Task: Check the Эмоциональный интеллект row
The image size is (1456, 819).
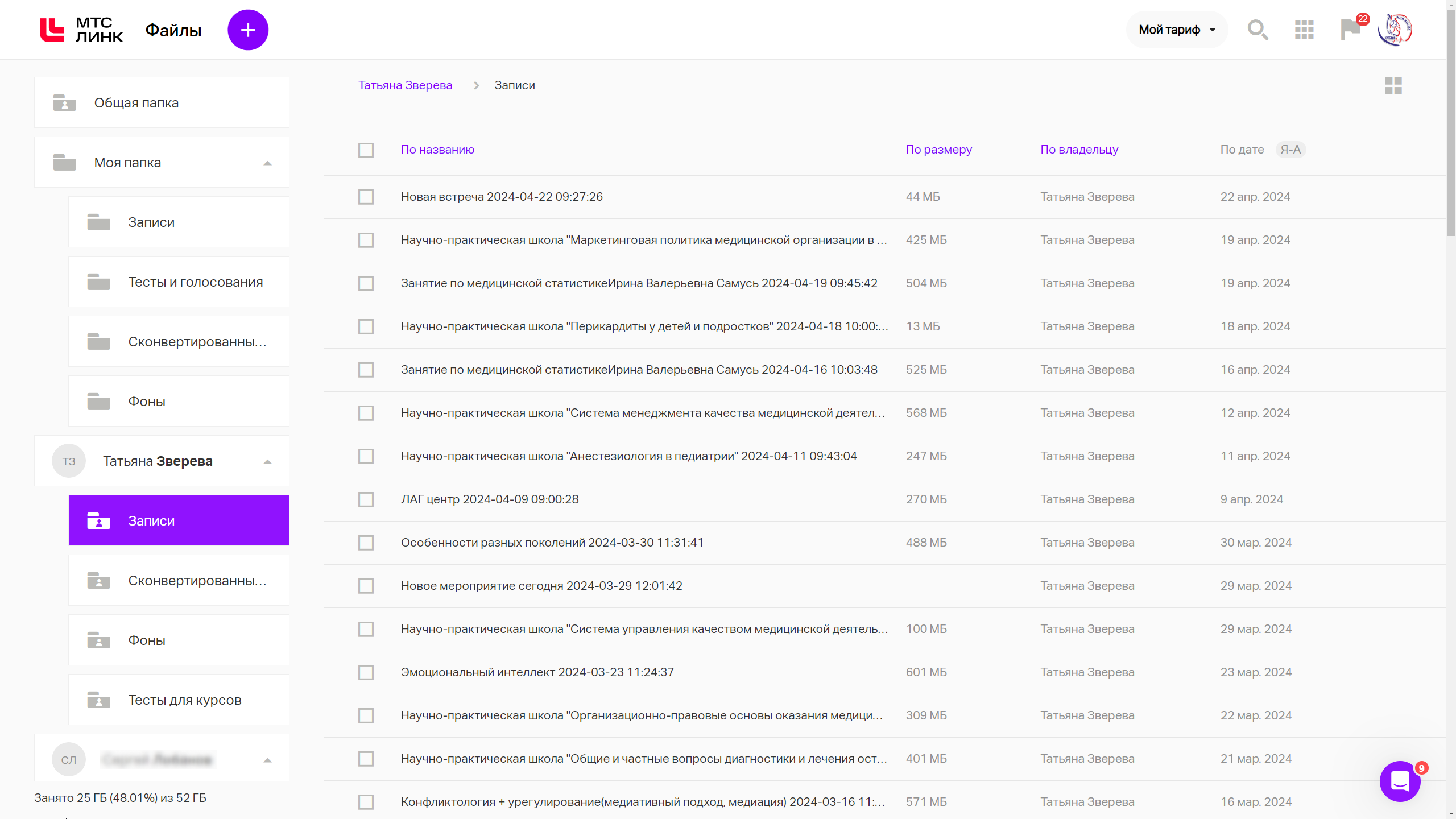Action: coord(366,672)
